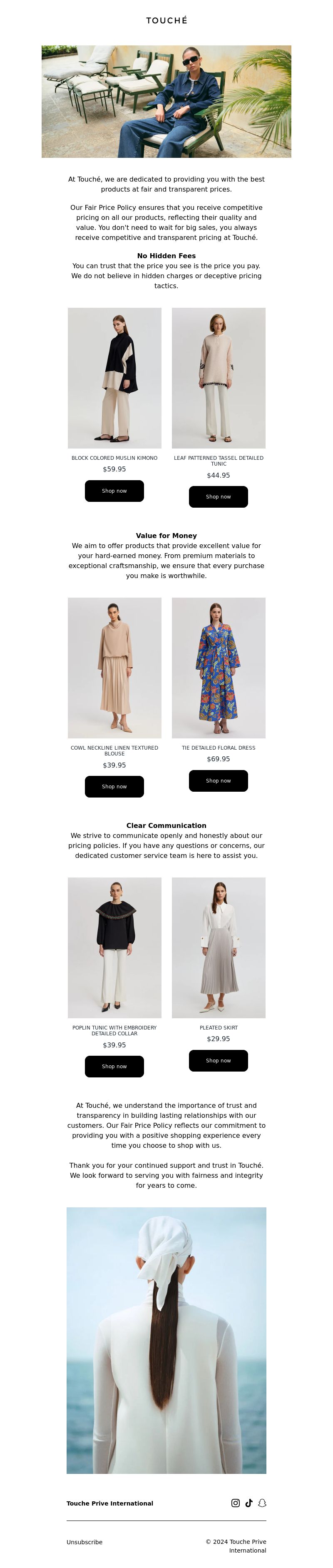Open the Instagram icon in footer
Image resolution: width=333 pixels, height=1568 pixels.
(236, 1502)
